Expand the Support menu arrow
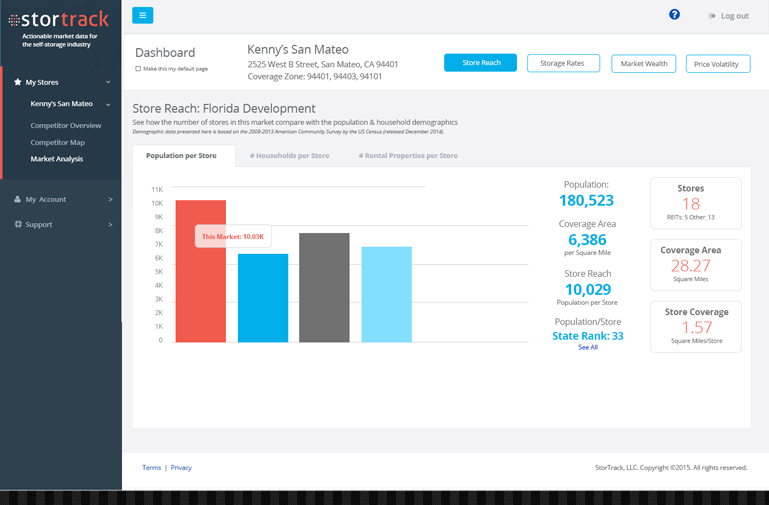Image resolution: width=769 pixels, height=505 pixels. 110,224
